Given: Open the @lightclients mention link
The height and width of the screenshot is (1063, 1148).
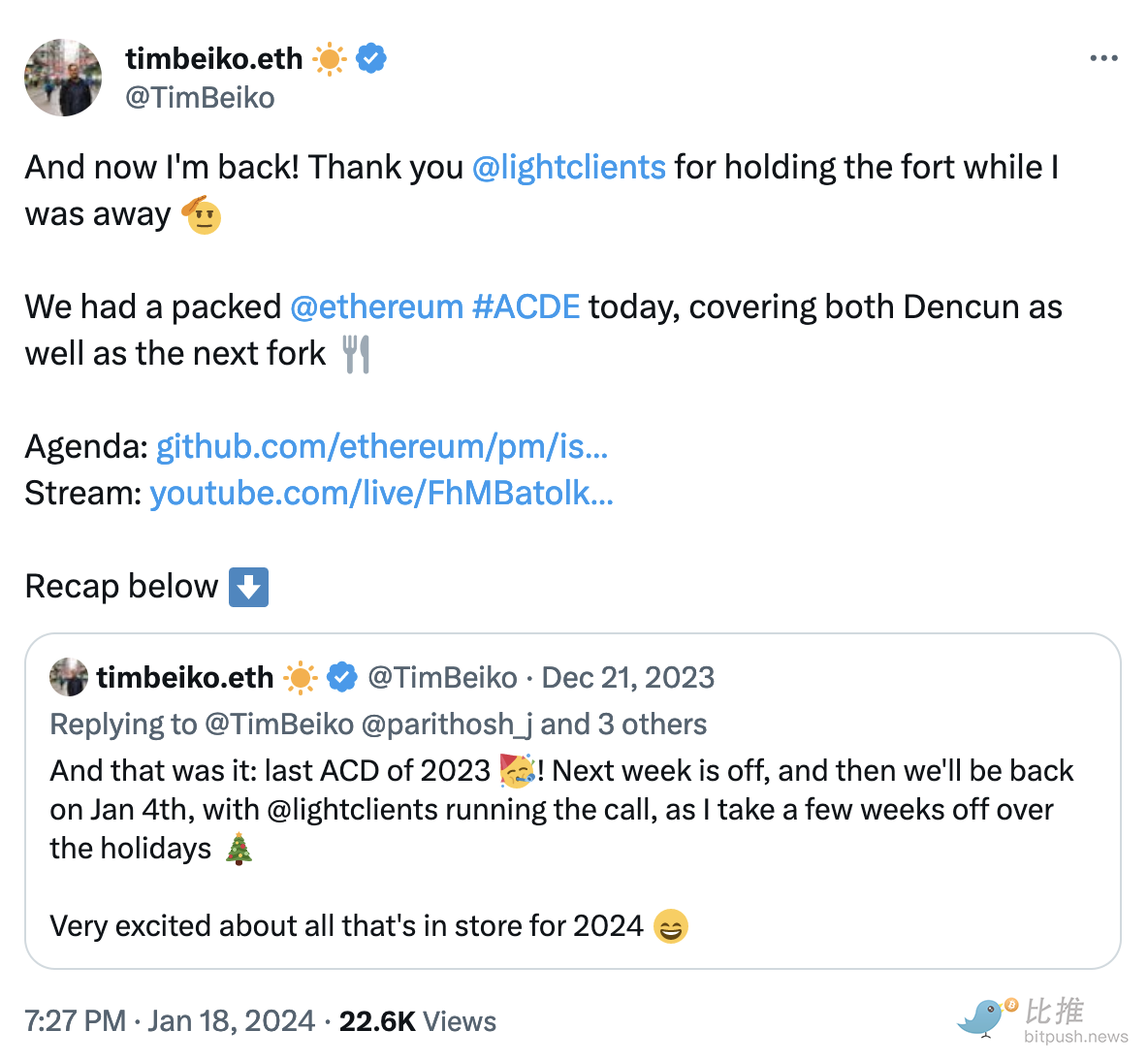Looking at the screenshot, I should pos(568,168).
